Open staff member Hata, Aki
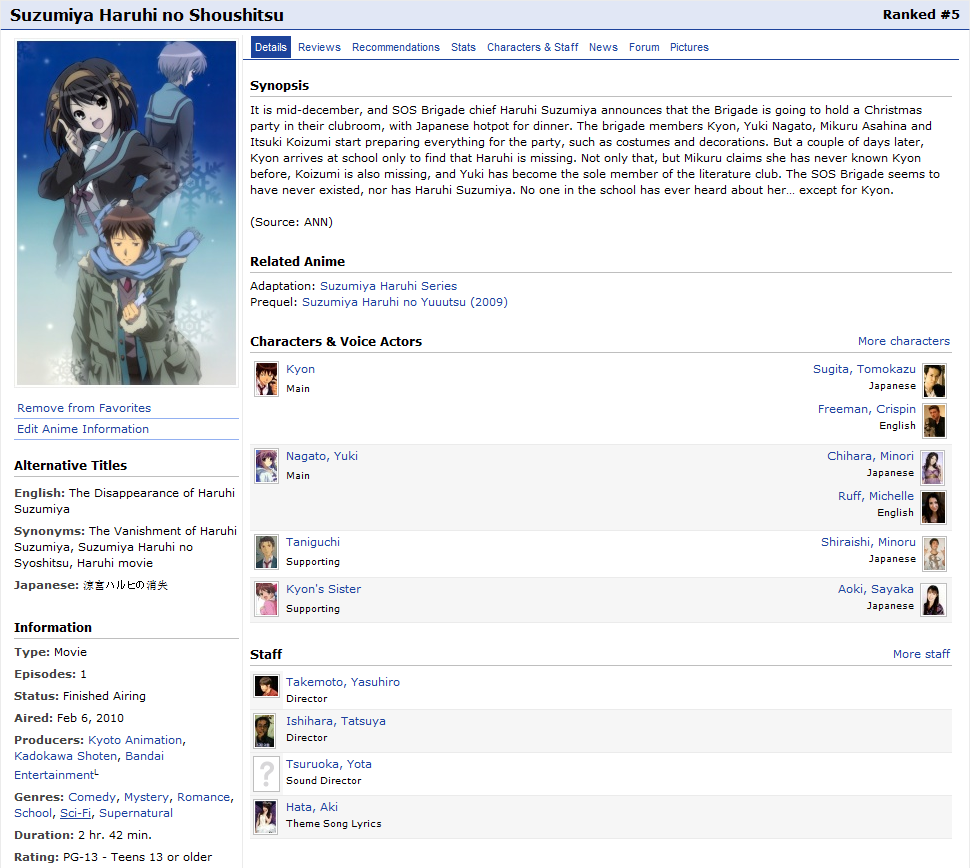 tap(311, 807)
